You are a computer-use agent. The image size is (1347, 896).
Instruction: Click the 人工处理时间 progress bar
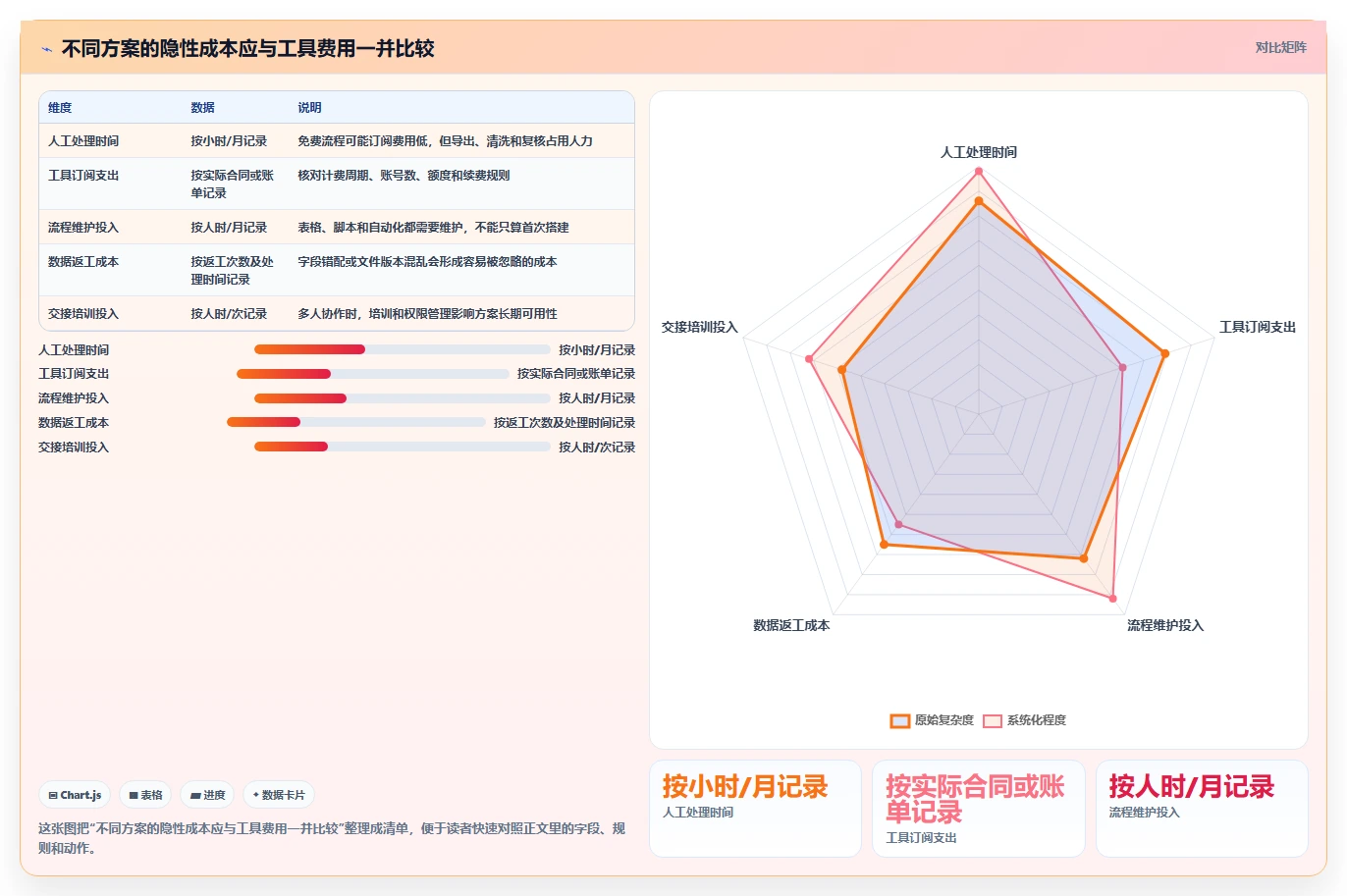tap(403, 349)
